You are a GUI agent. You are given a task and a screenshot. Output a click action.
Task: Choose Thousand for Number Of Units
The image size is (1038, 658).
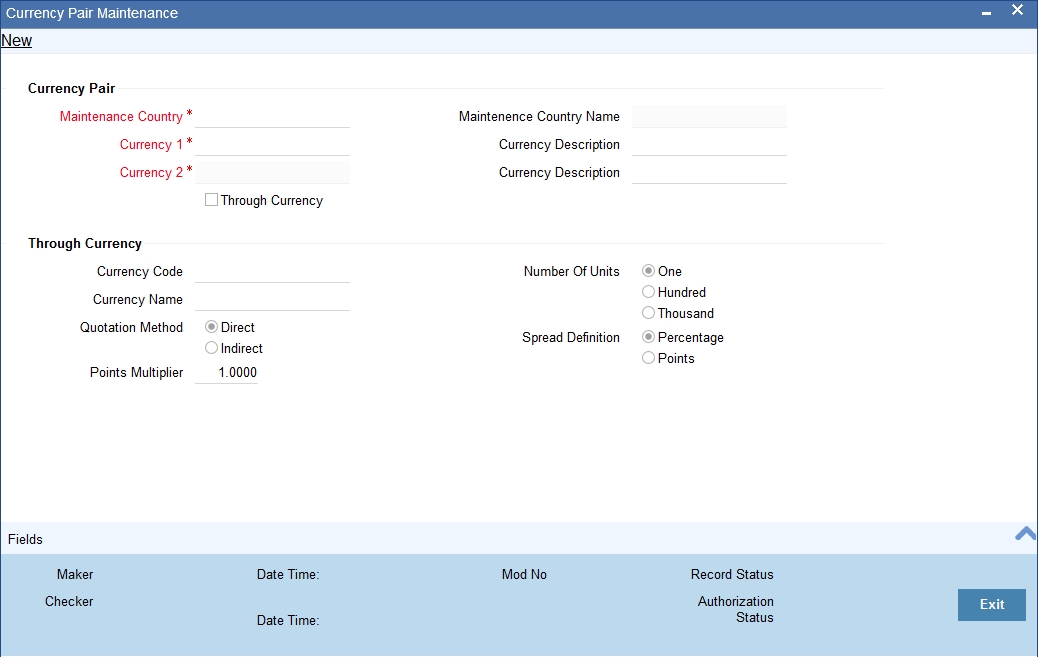(x=649, y=312)
